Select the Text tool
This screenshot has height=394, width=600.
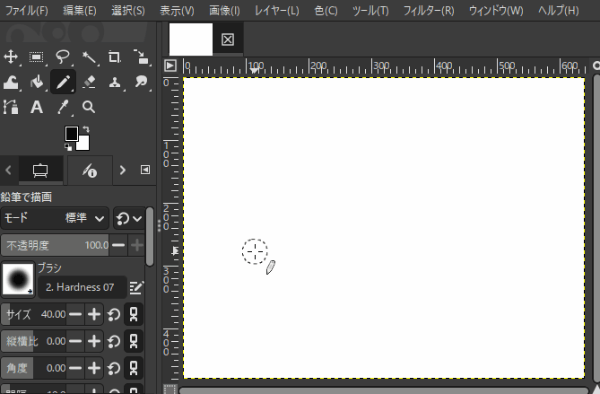click(x=36, y=107)
